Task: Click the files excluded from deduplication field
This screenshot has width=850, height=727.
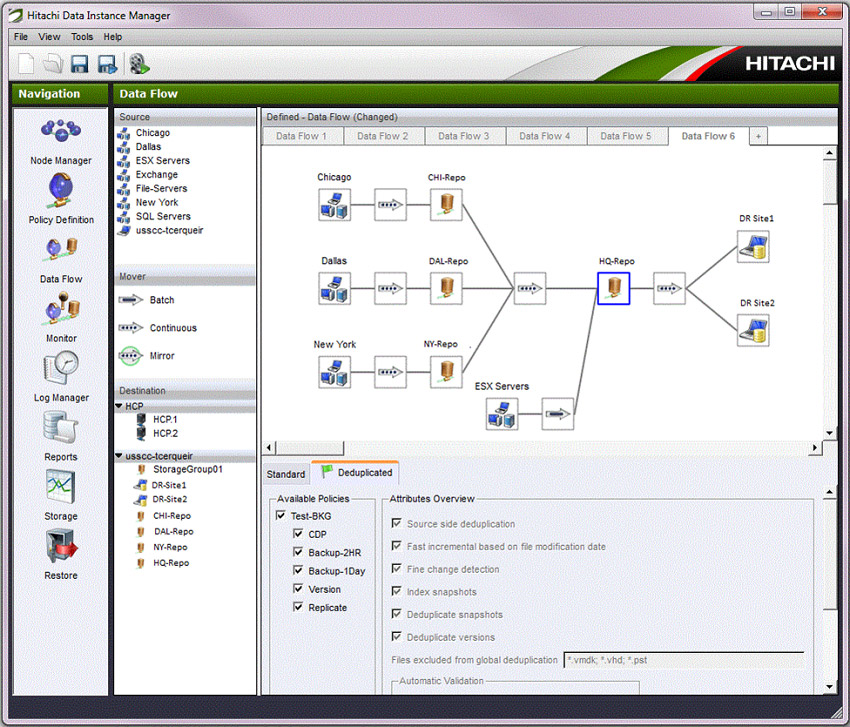Action: pyautogui.click(x=684, y=660)
